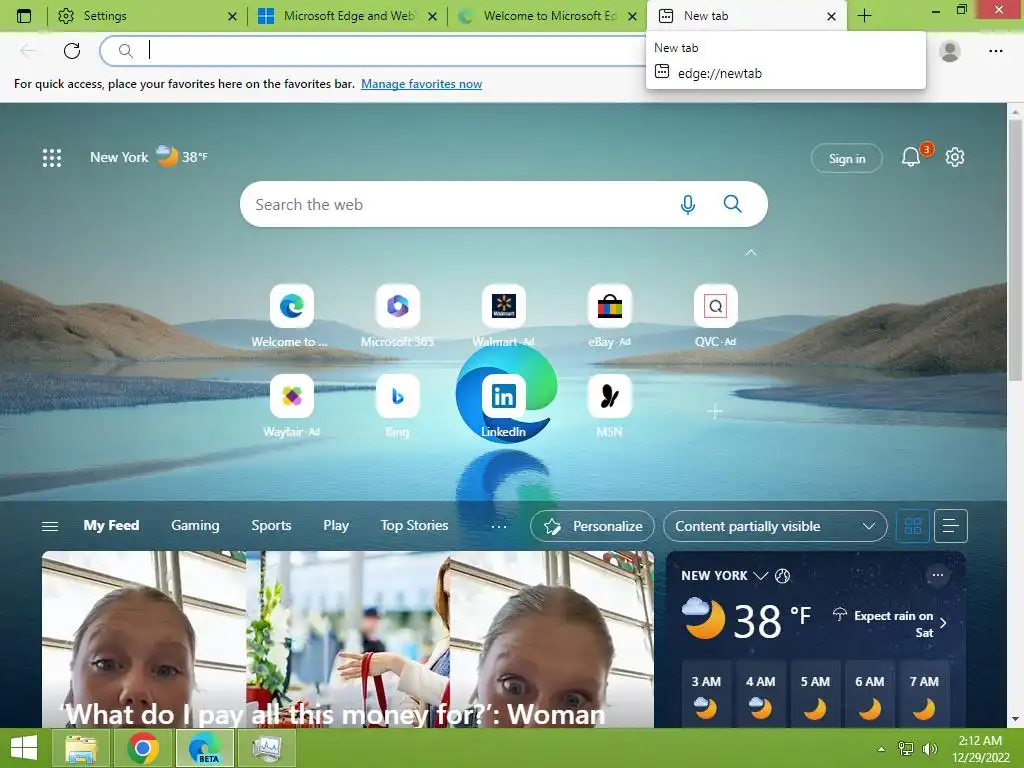Open the woman news story thumbnail
Screen dimensions: 1024x768
pos(347,639)
